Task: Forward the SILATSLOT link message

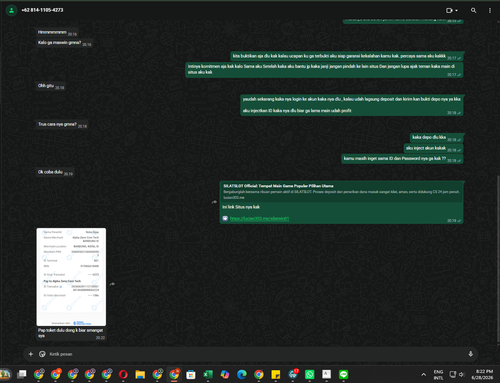Action: coord(214,202)
